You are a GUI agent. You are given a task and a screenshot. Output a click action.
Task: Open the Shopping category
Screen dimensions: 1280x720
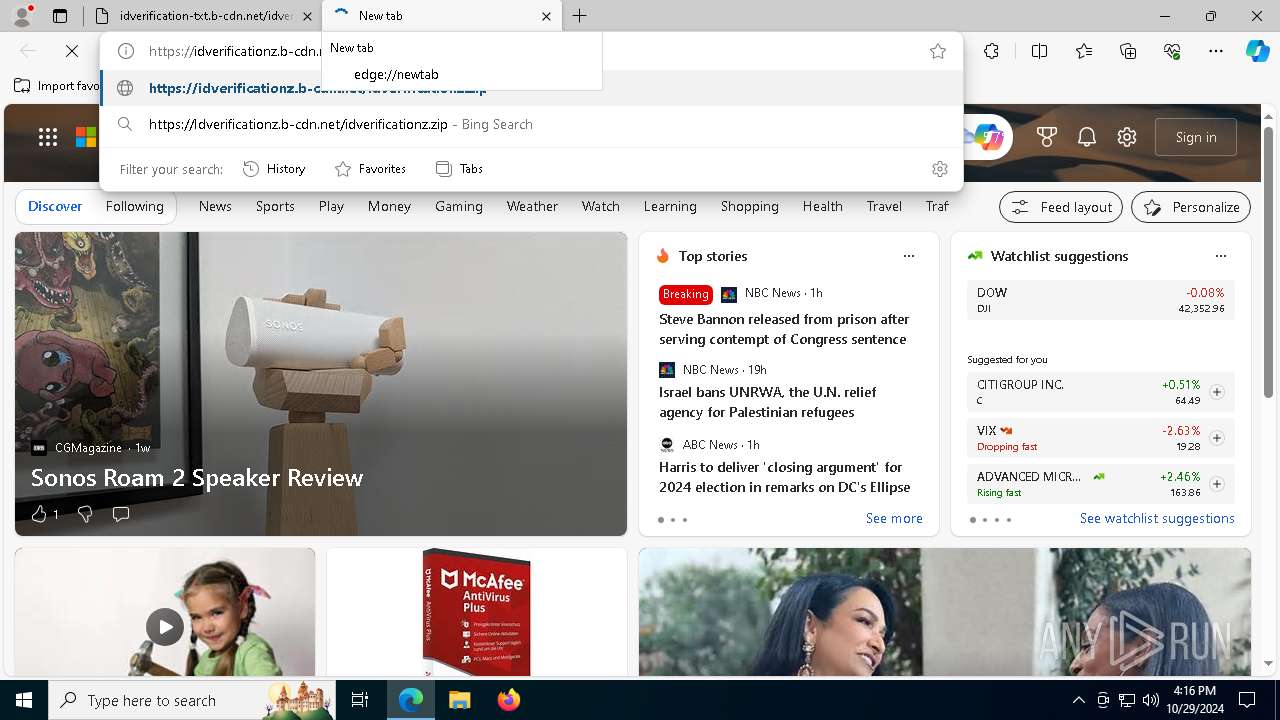point(750,206)
